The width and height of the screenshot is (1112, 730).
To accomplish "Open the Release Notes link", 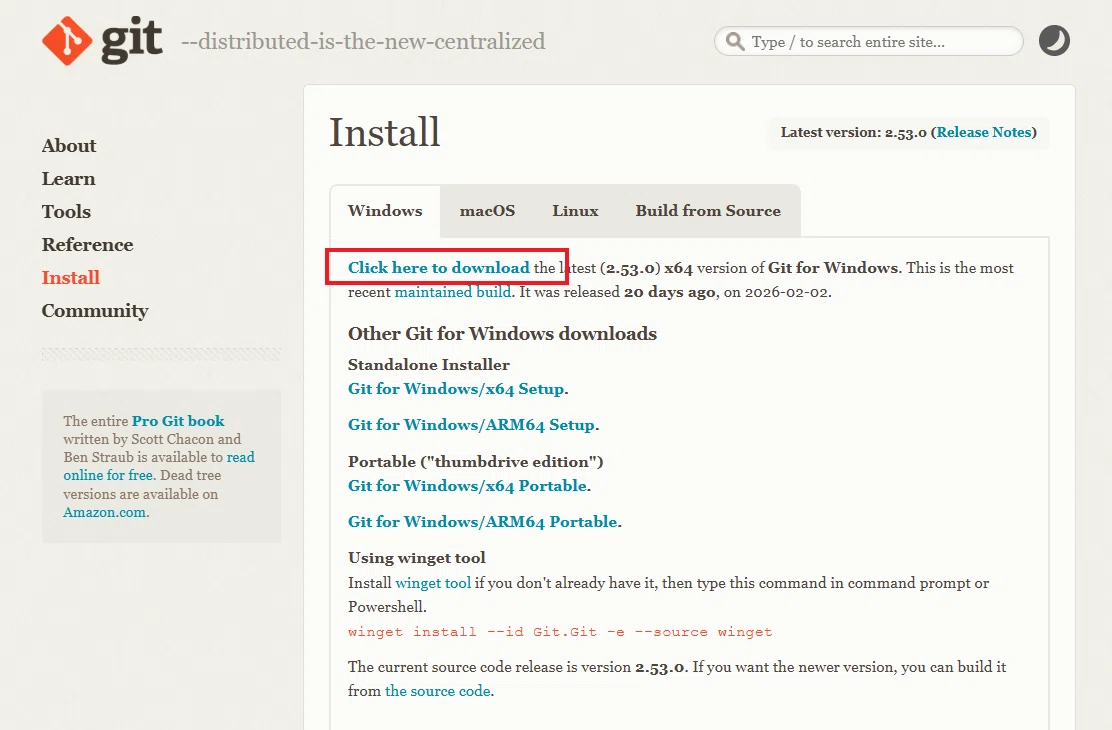I will click(x=984, y=132).
